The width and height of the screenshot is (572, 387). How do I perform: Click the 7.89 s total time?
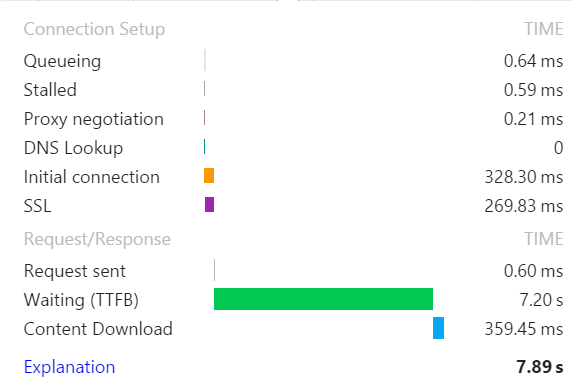(540, 367)
